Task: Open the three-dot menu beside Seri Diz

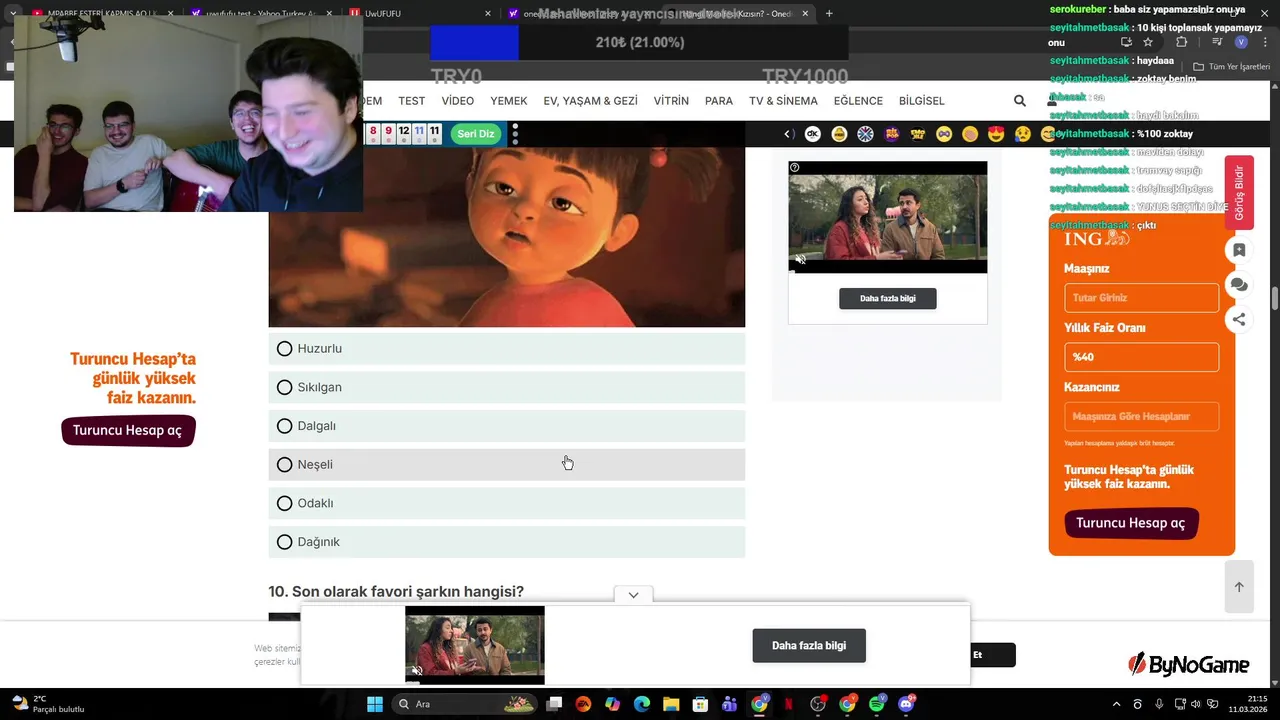Action: [x=515, y=134]
